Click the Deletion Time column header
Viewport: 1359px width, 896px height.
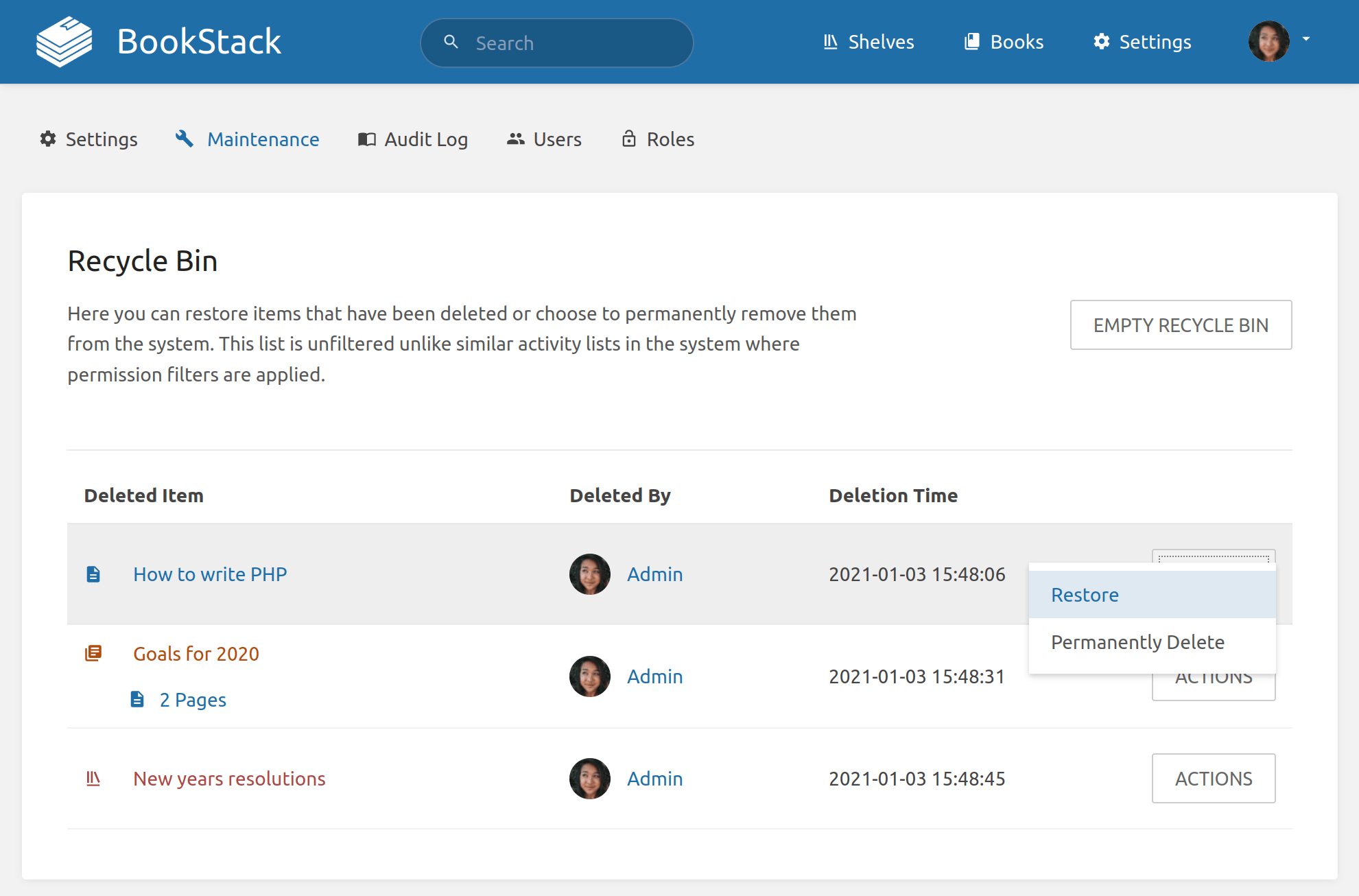tap(893, 495)
